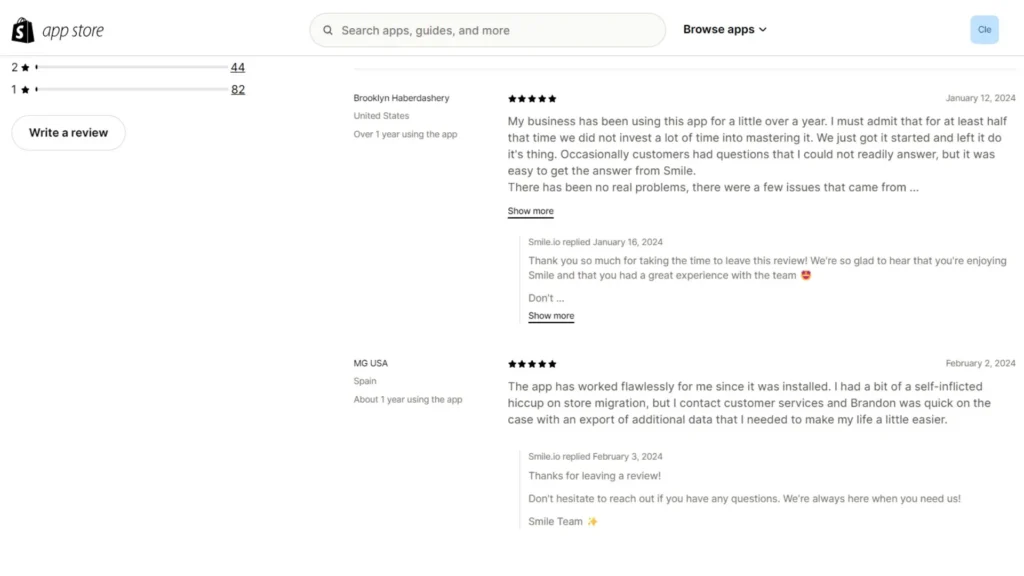
Task: Select reviewer name MG USA
Action: (370, 362)
